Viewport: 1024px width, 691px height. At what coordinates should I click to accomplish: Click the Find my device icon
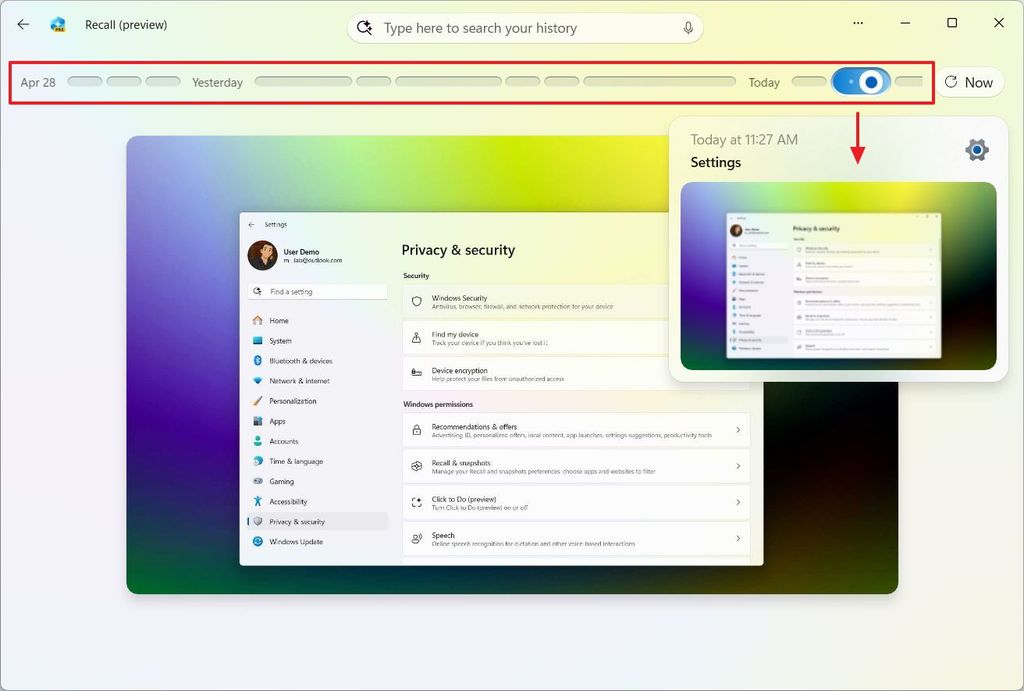(417, 338)
